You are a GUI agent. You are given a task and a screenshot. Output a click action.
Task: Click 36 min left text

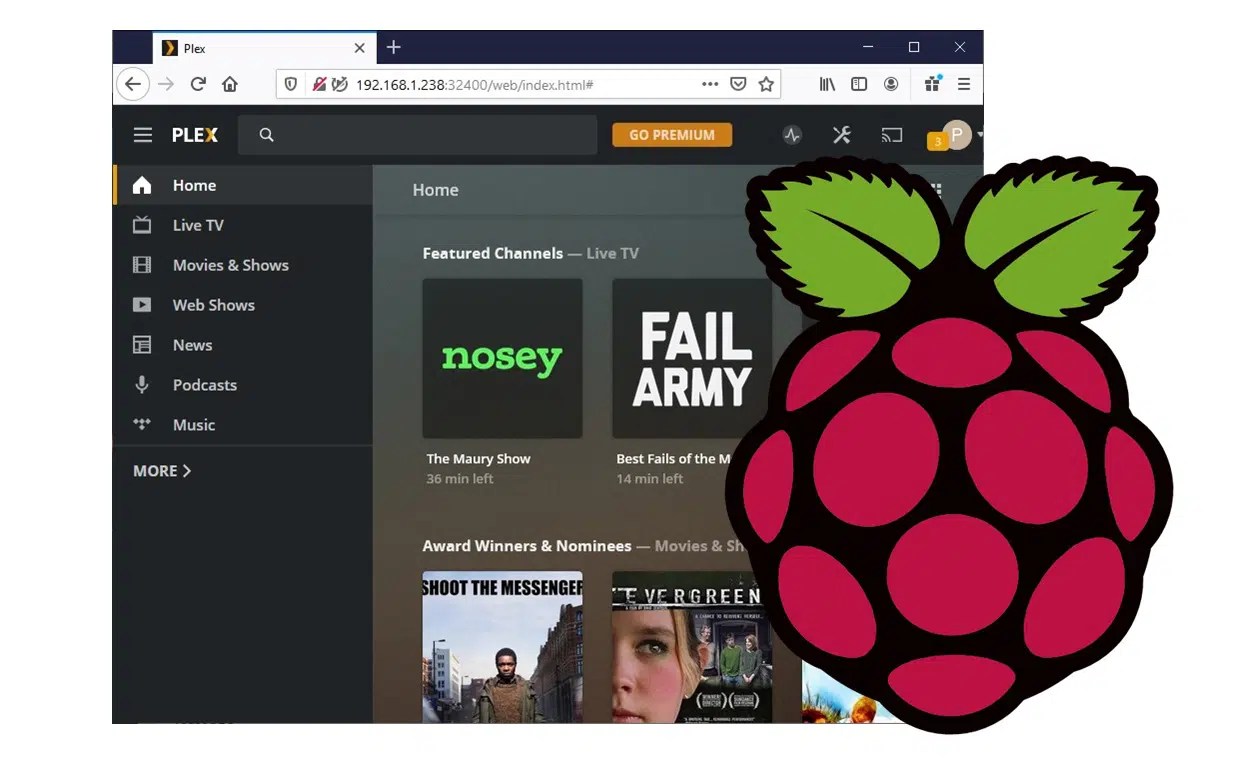[x=460, y=479]
